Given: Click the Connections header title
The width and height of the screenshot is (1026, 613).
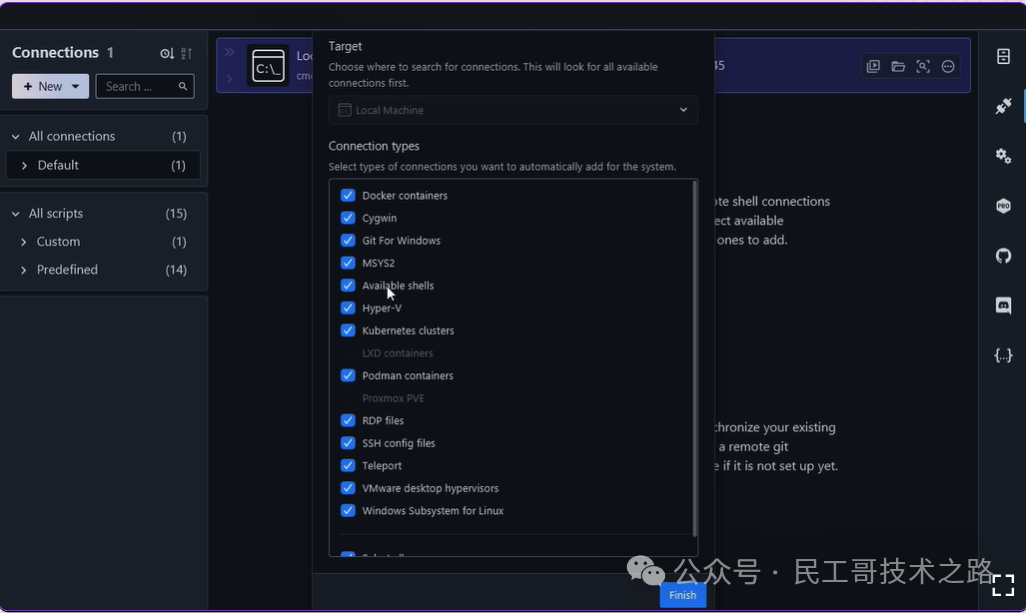Looking at the screenshot, I should coord(56,52).
